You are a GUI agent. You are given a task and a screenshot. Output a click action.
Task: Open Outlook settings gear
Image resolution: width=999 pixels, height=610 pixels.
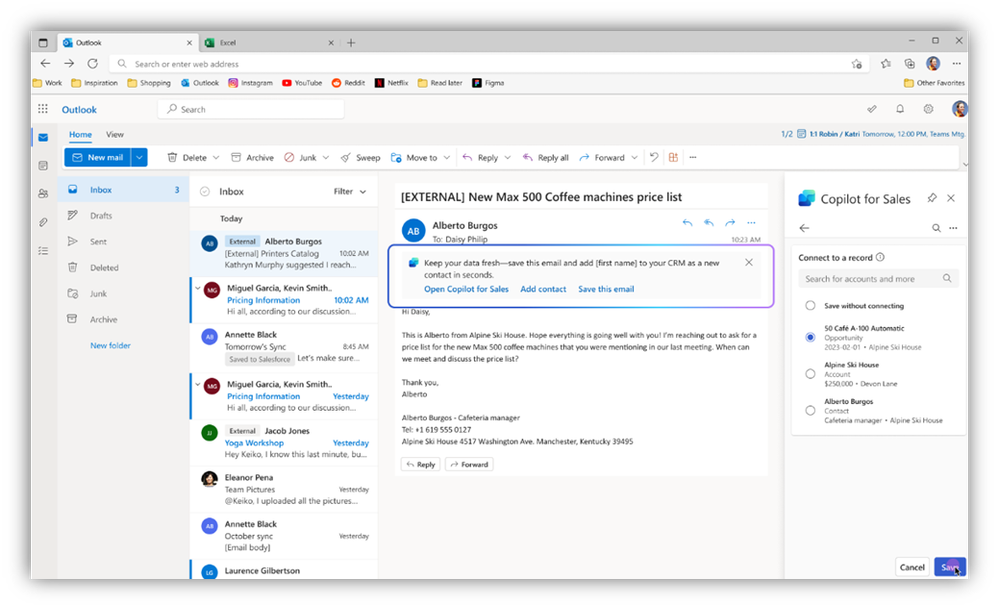[929, 109]
